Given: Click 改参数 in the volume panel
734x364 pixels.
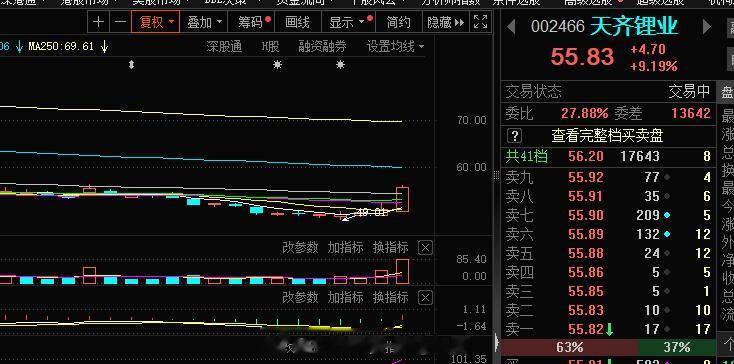Looking at the screenshot, I should [x=300, y=248].
